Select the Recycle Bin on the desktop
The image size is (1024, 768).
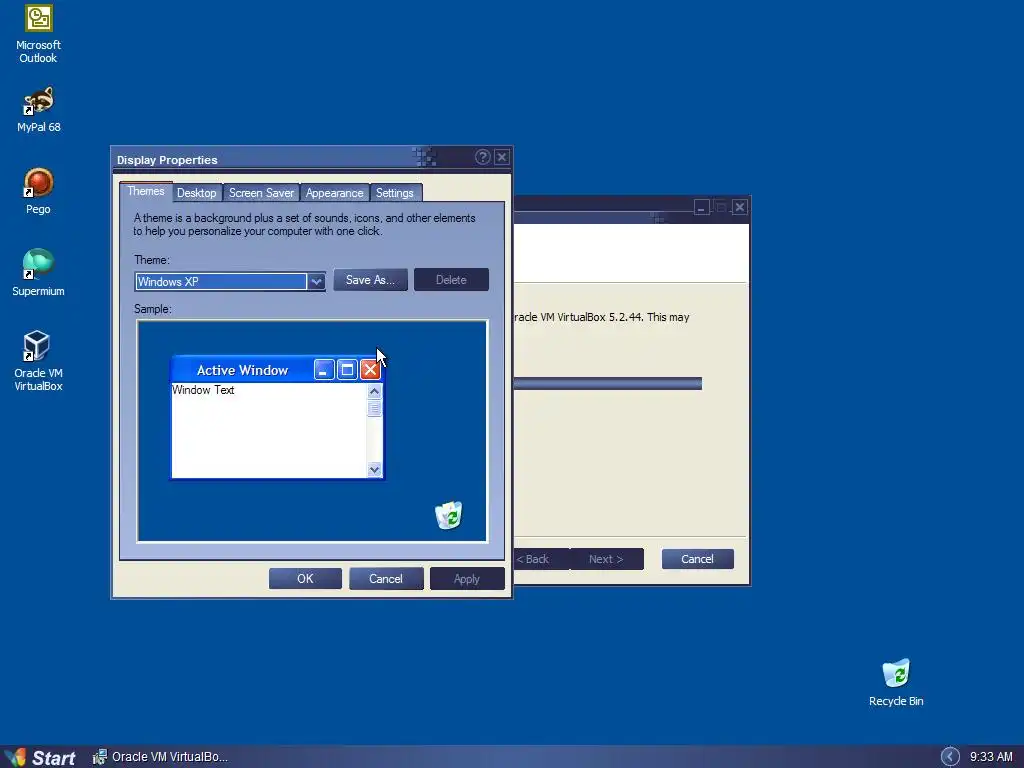point(896,682)
